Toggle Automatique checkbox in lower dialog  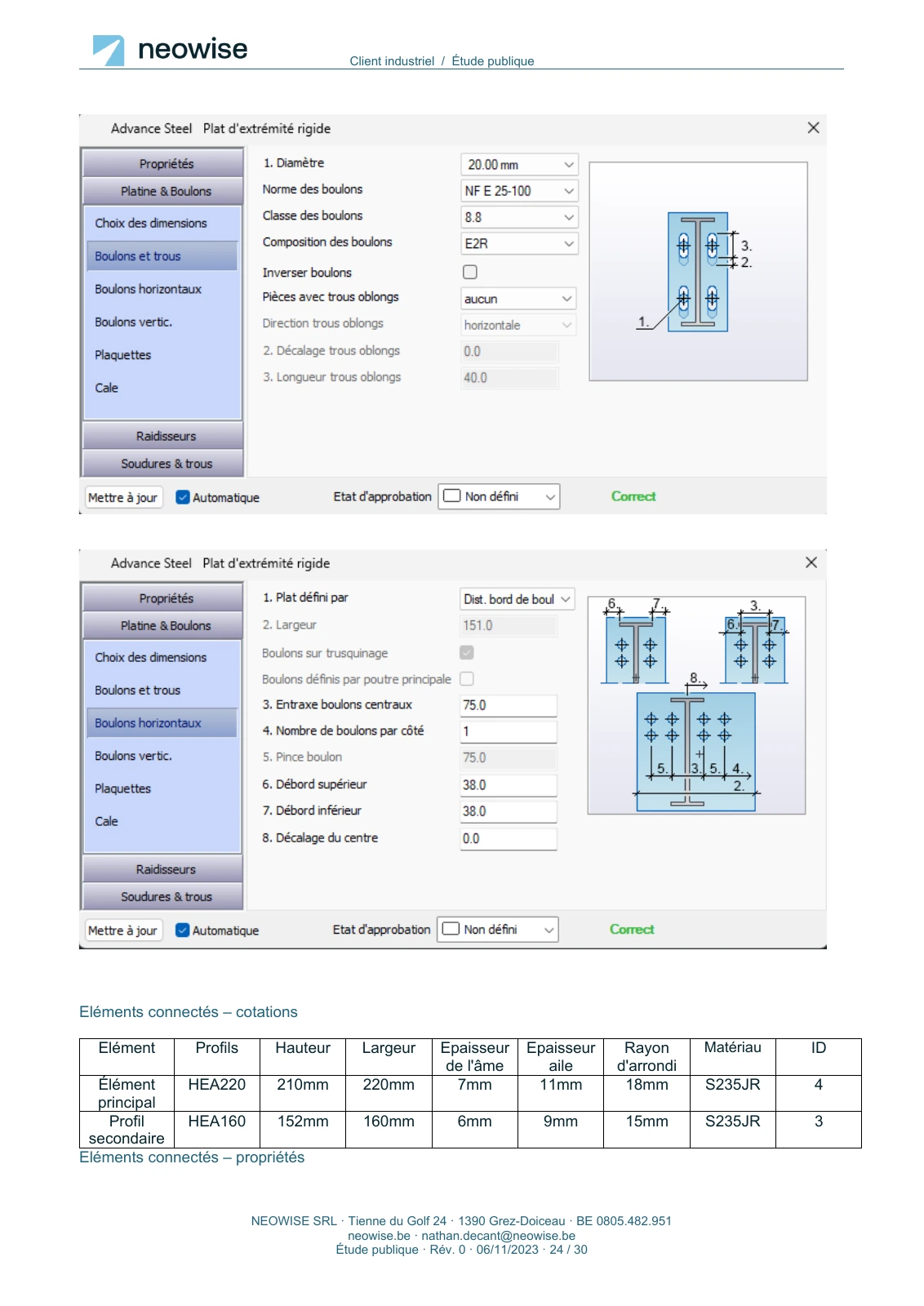183,931
